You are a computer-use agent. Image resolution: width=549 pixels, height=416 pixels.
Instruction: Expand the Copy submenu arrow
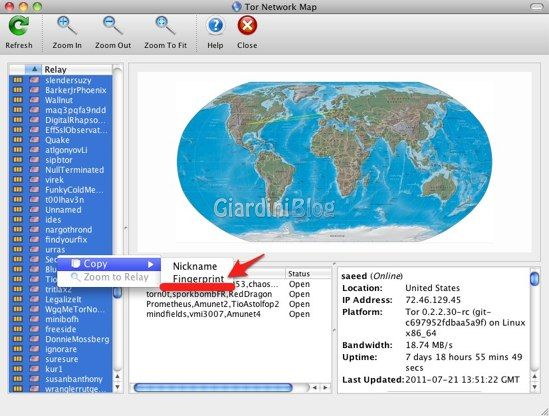(x=151, y=264)
